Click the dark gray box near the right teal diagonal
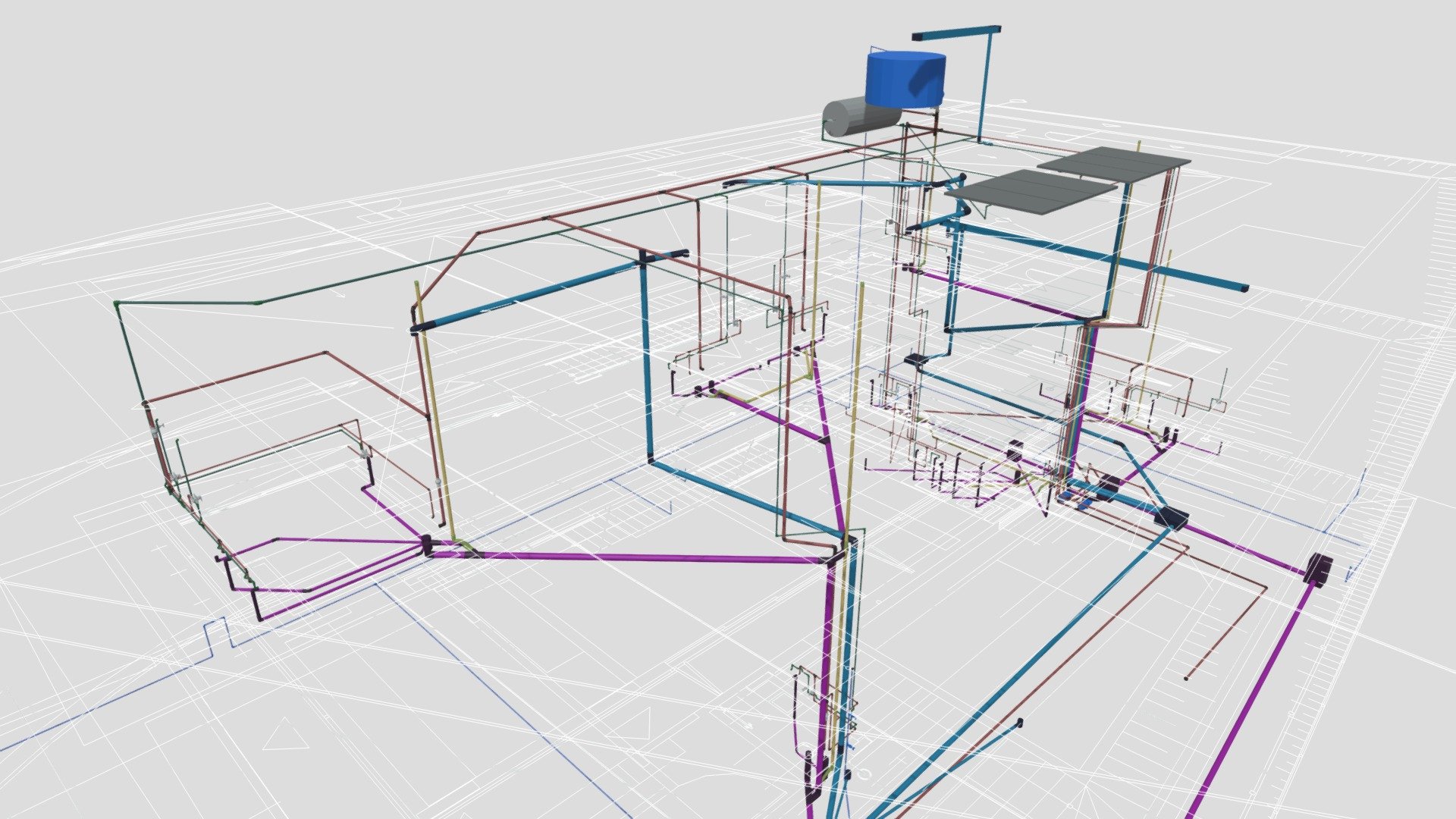Viewport: 1456px width, 819px height. click(x=1171, y=517)
